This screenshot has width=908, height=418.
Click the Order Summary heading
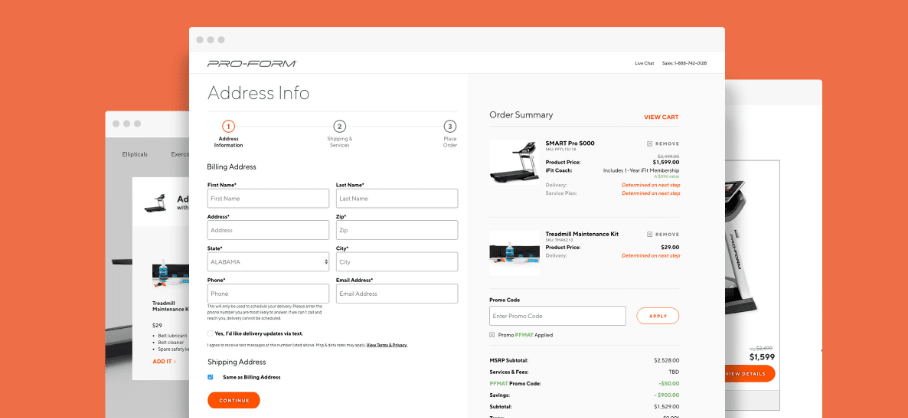tap(521, 115)
